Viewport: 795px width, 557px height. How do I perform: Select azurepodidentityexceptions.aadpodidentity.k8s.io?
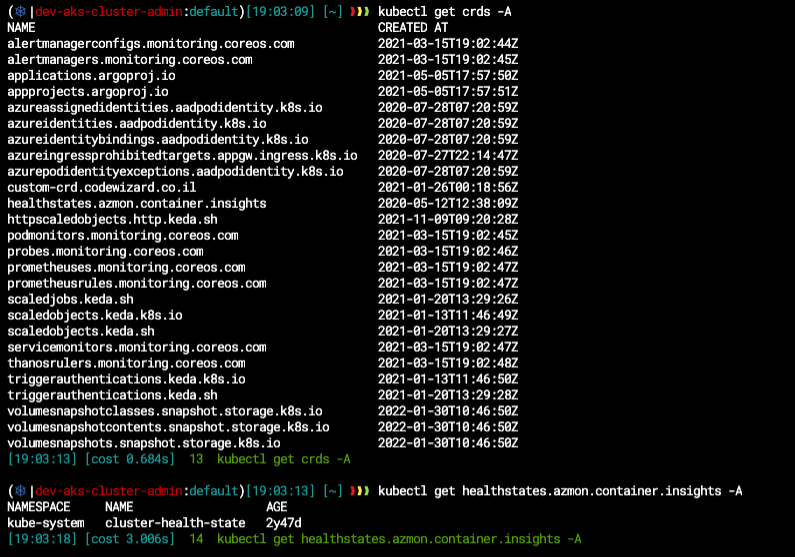[175, 171]
